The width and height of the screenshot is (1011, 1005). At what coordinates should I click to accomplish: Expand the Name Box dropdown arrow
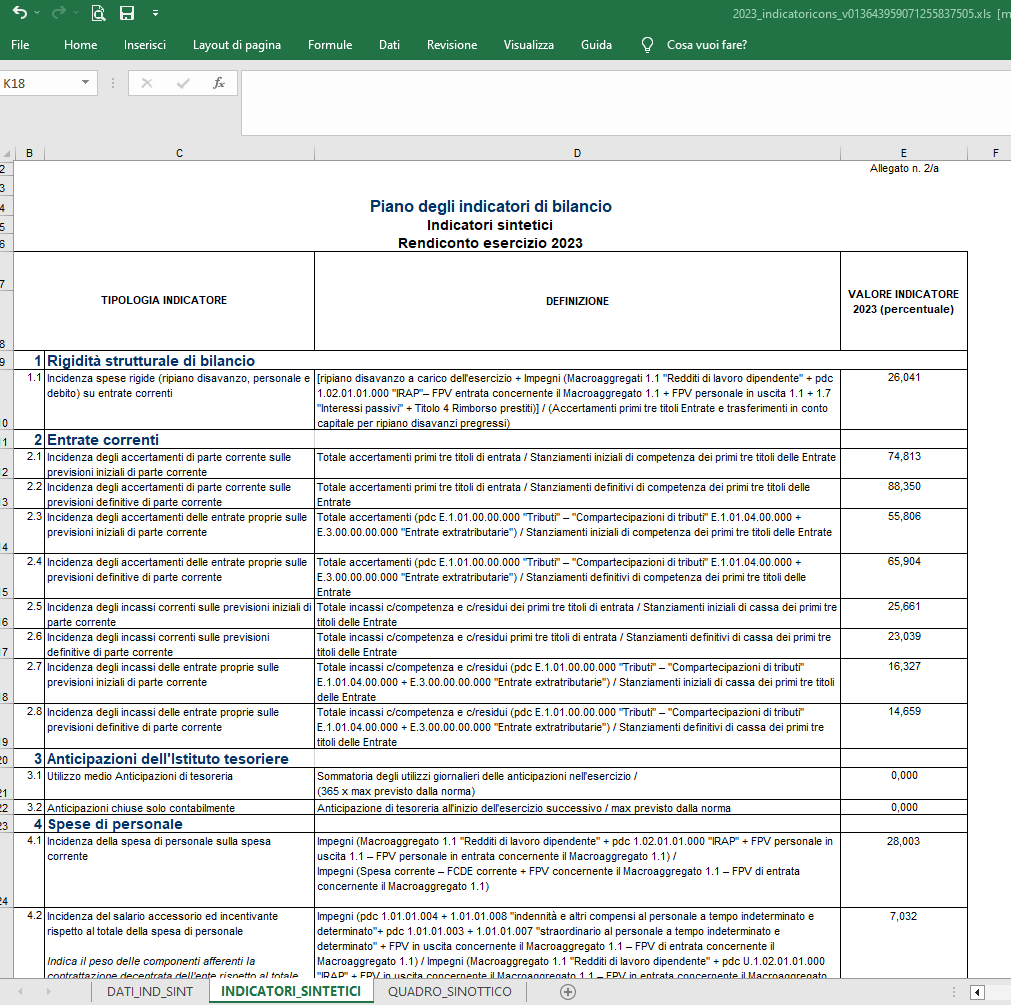85,83
